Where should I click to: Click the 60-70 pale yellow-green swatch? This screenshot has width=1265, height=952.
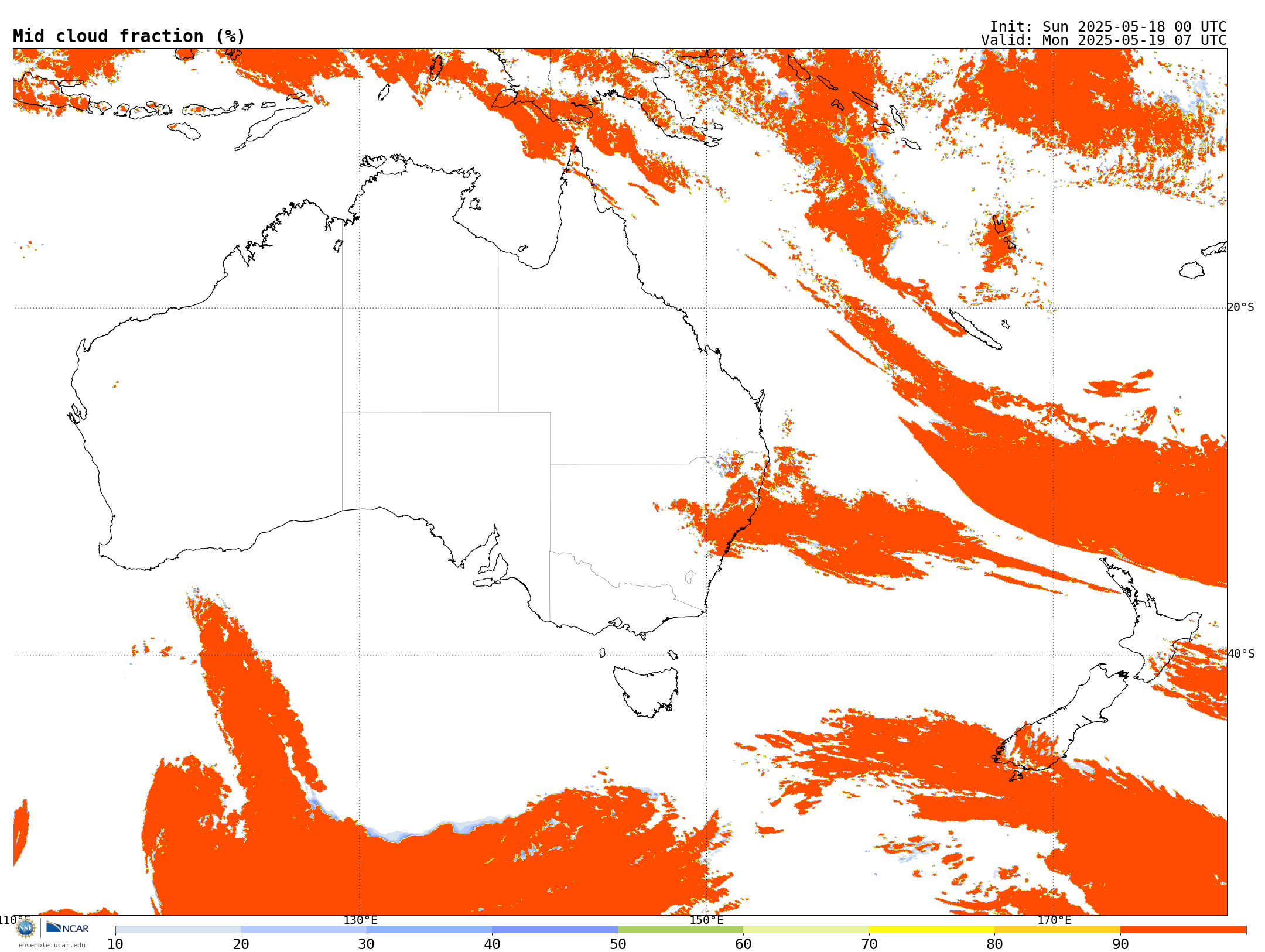806,930
